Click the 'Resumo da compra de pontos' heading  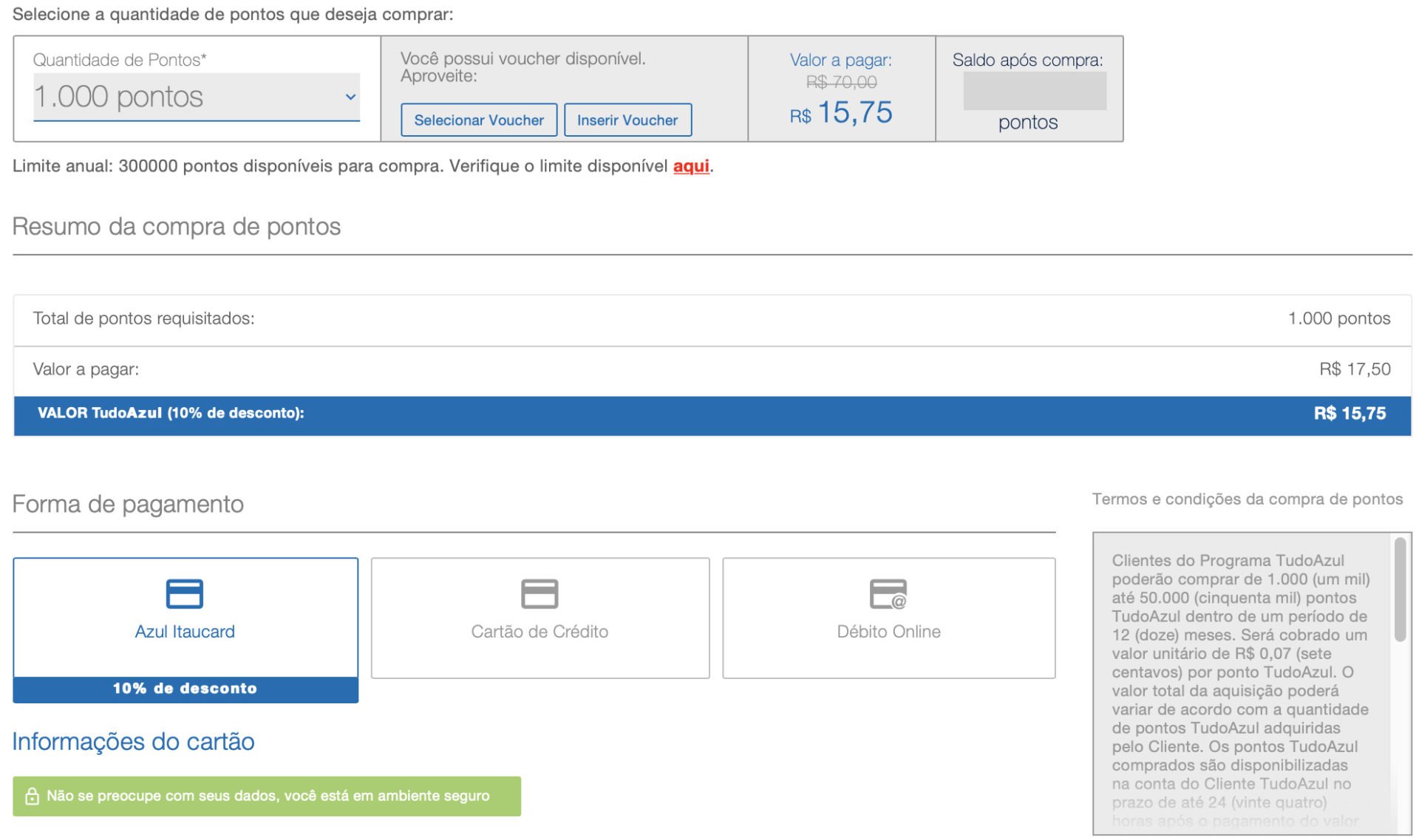tap(177, 226)
